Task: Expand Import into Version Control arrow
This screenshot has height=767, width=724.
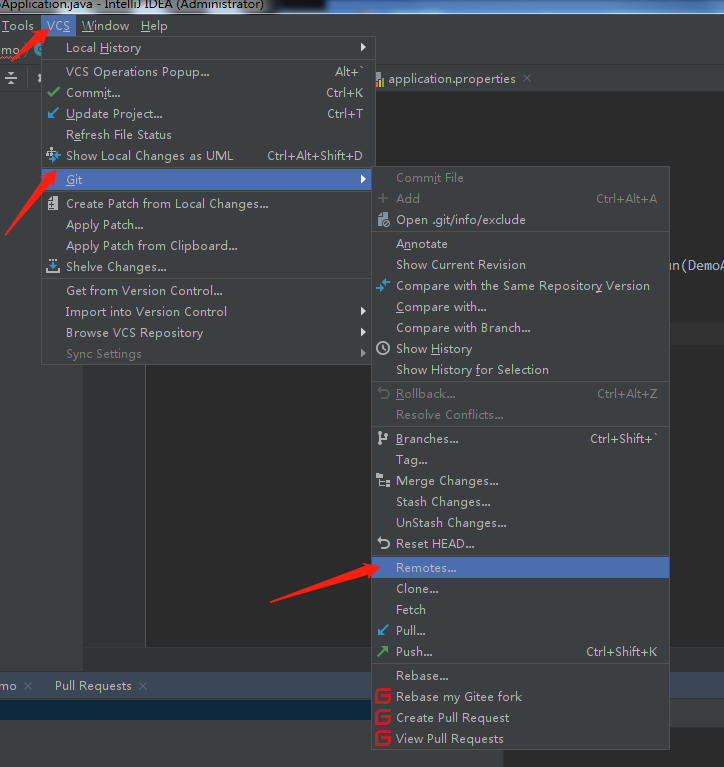Action: tap(363, 311)
